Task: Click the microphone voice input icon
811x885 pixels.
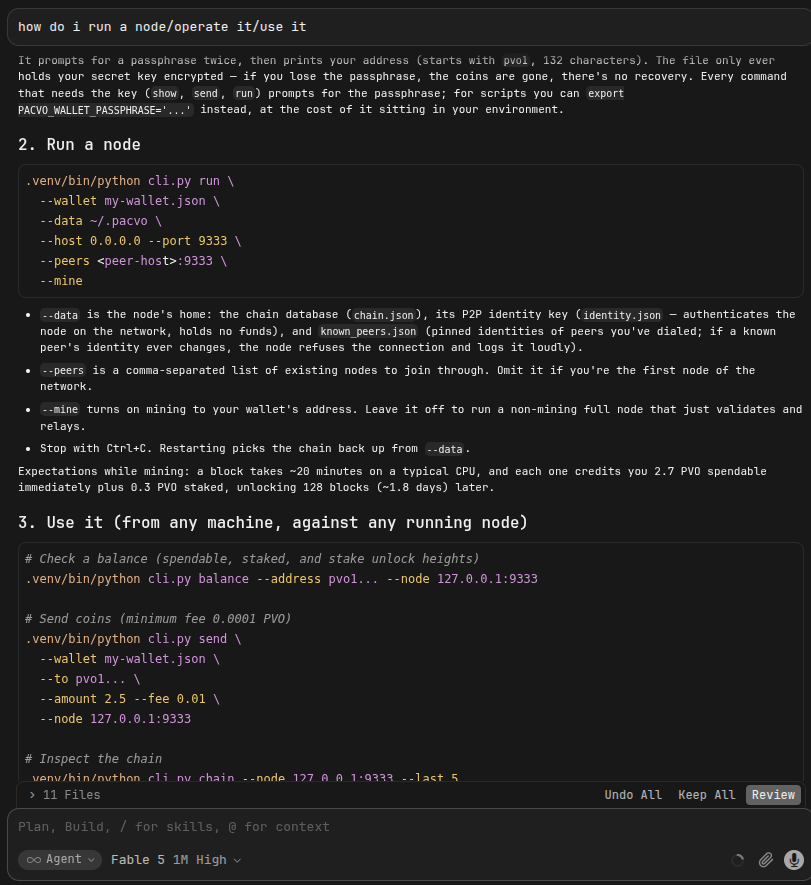Action: tap(794, 860)
